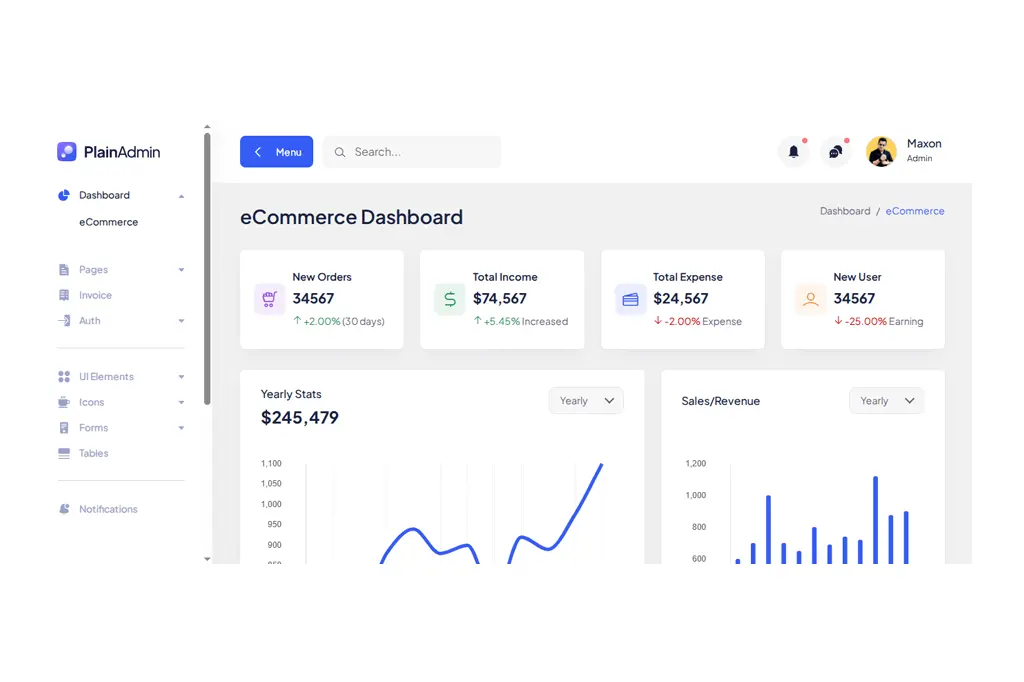Open the Yearly dropdown in Sales/Revenue
This screenshot has height=682, width=1024.
(x=886, y=401)
